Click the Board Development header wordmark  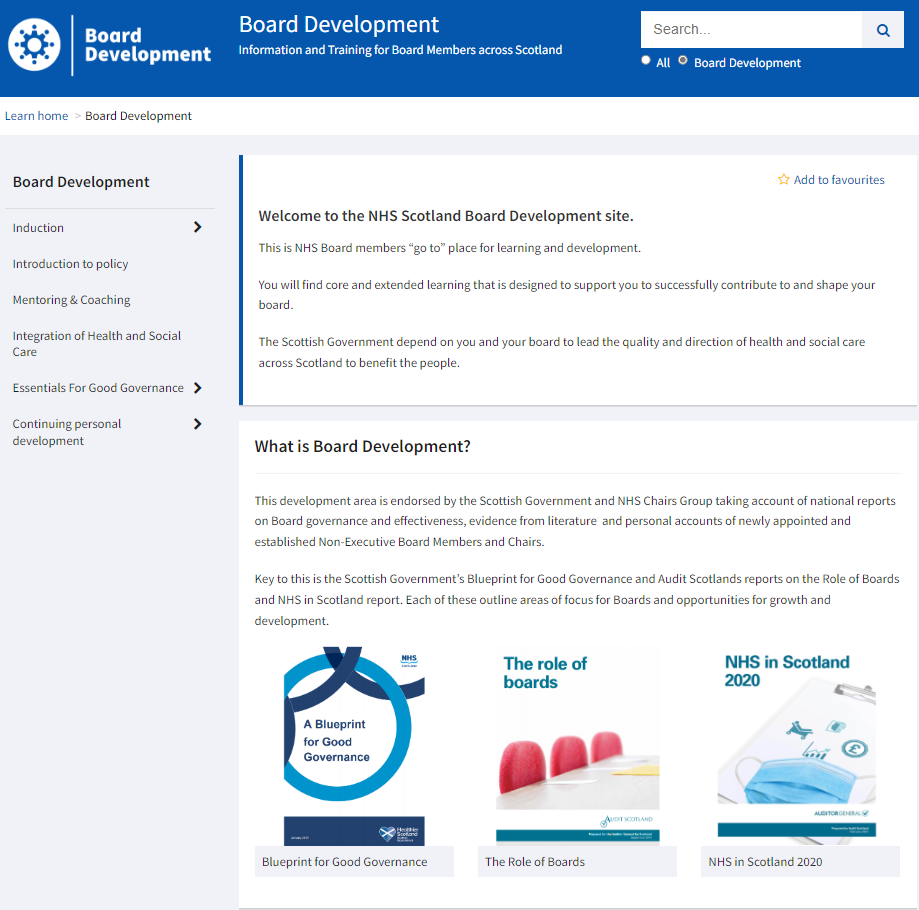[148, 45]
